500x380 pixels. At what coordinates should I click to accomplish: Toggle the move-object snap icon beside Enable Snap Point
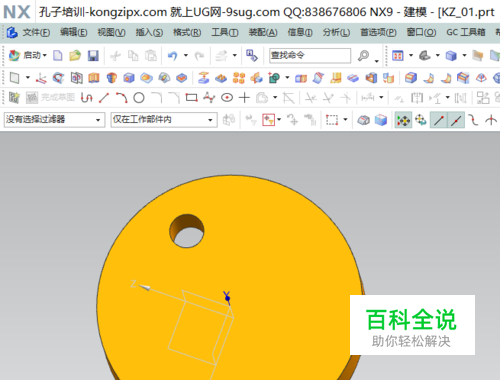point(421,120)
